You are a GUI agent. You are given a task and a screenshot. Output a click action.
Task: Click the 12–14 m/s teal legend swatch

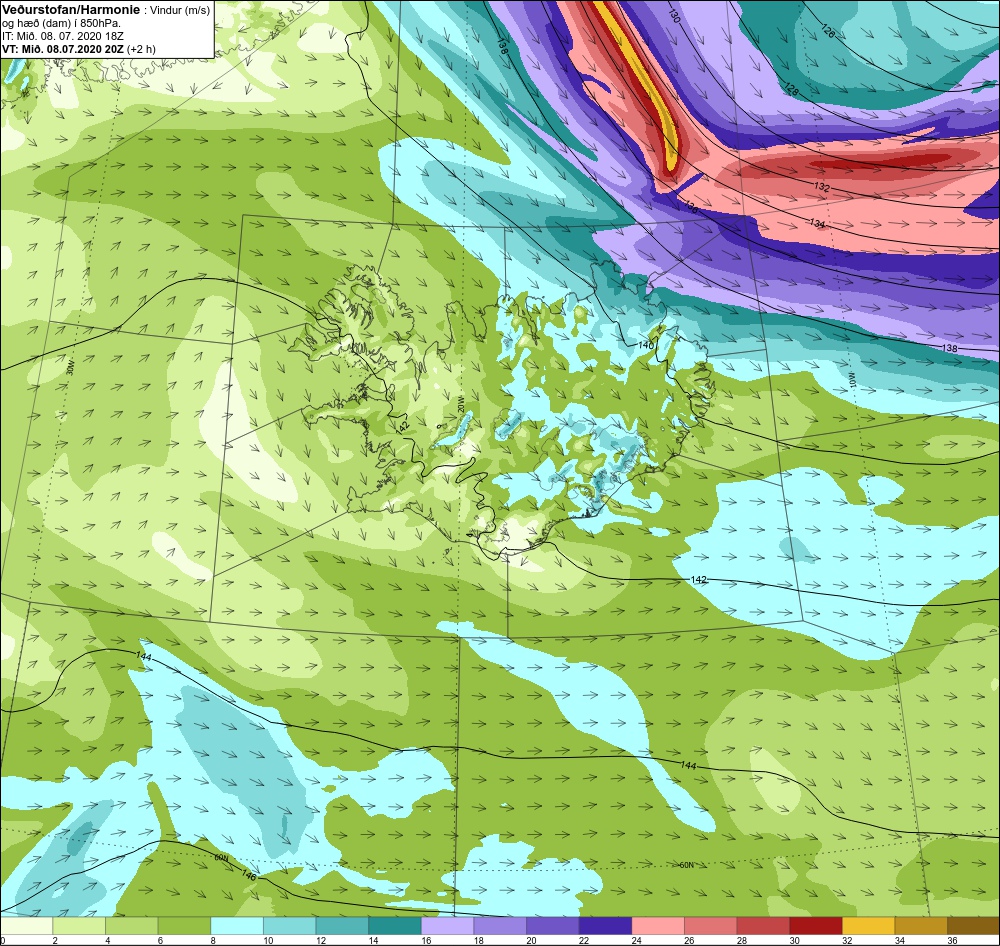[342, 926]
